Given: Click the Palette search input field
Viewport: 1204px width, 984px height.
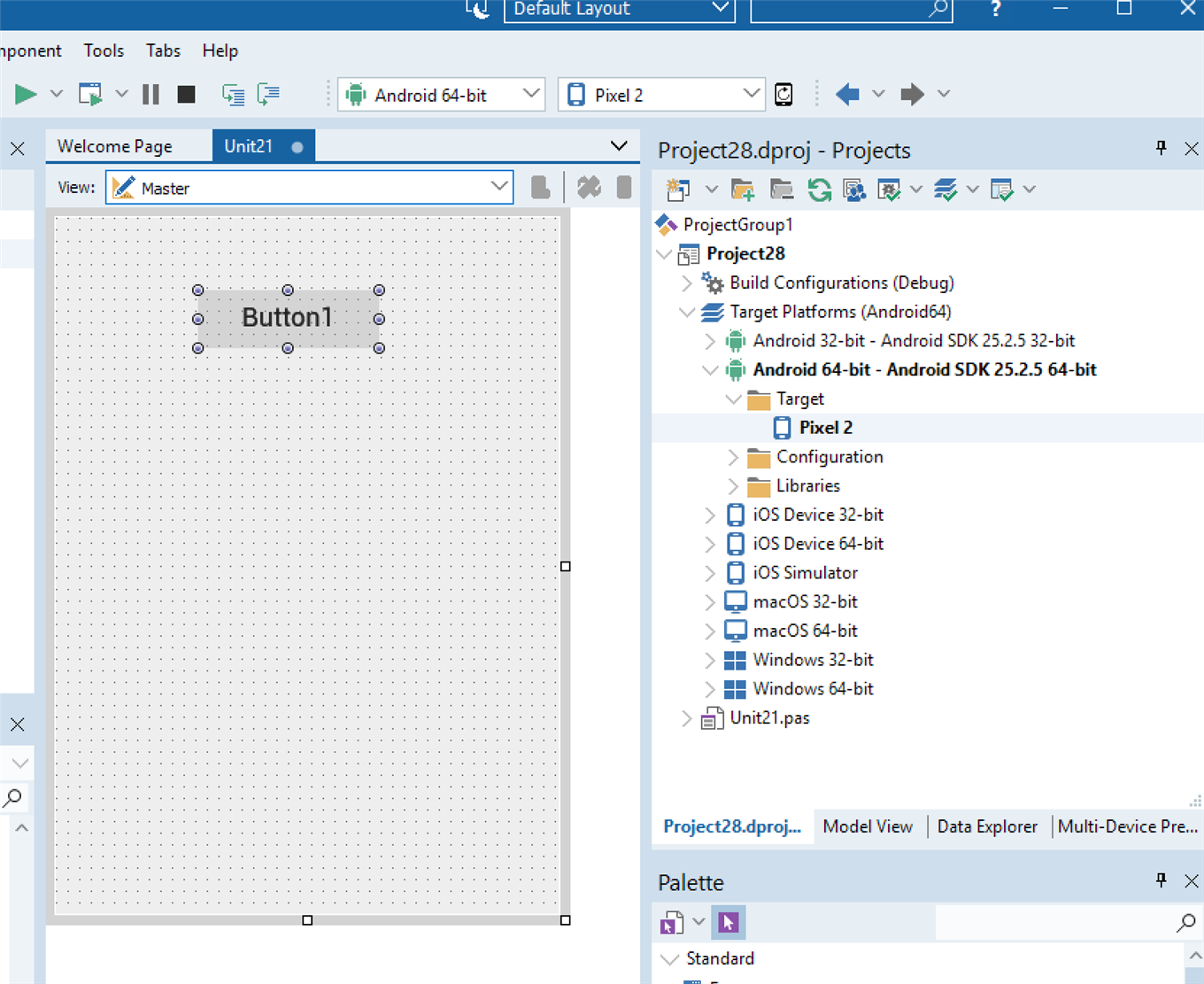Looking at the screenshot, I should (1053, 923).
